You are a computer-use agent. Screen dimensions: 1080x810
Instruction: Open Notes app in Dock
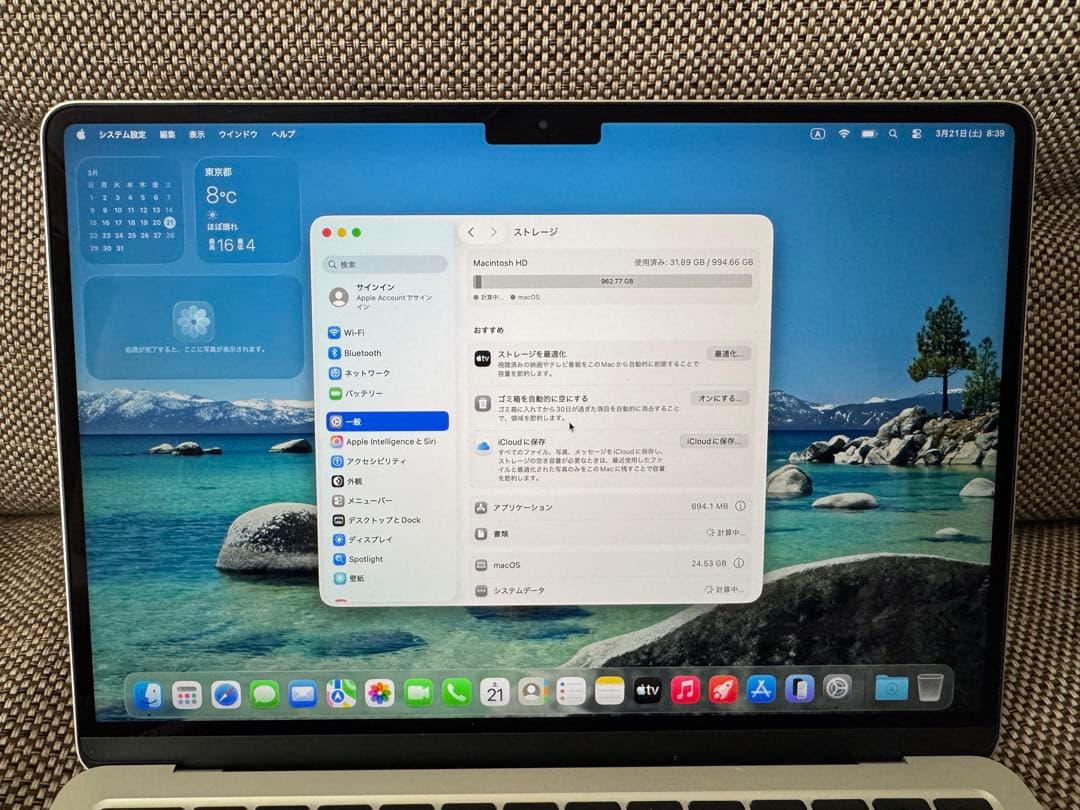click(609, 691)
